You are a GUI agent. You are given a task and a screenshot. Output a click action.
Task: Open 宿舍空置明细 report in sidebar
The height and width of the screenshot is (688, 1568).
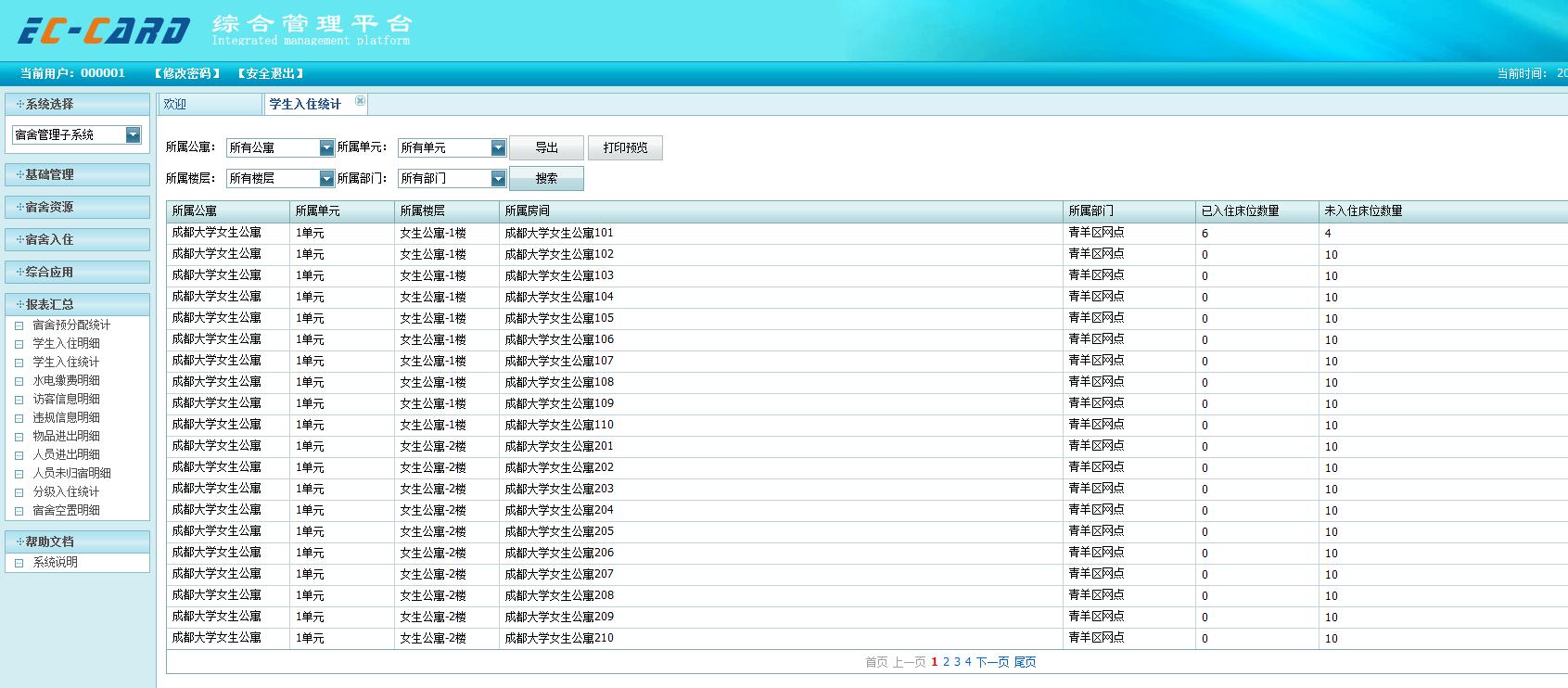pos(66,511)
